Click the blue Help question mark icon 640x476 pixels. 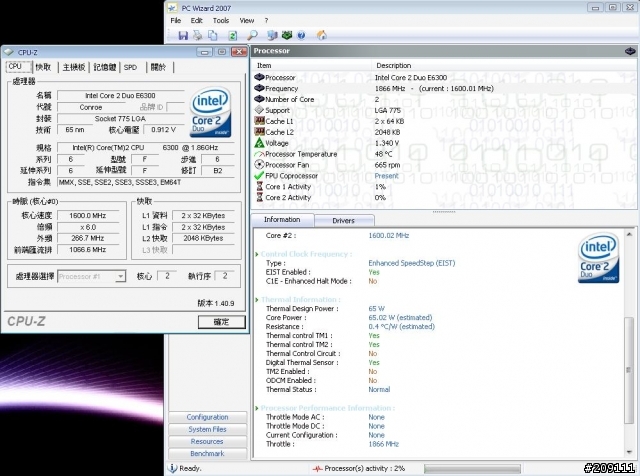301,36
